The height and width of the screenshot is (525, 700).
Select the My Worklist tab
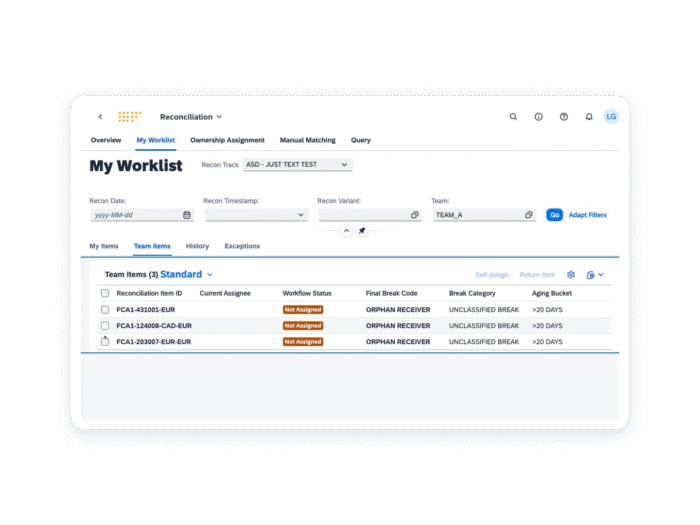[x=156, y=140]
